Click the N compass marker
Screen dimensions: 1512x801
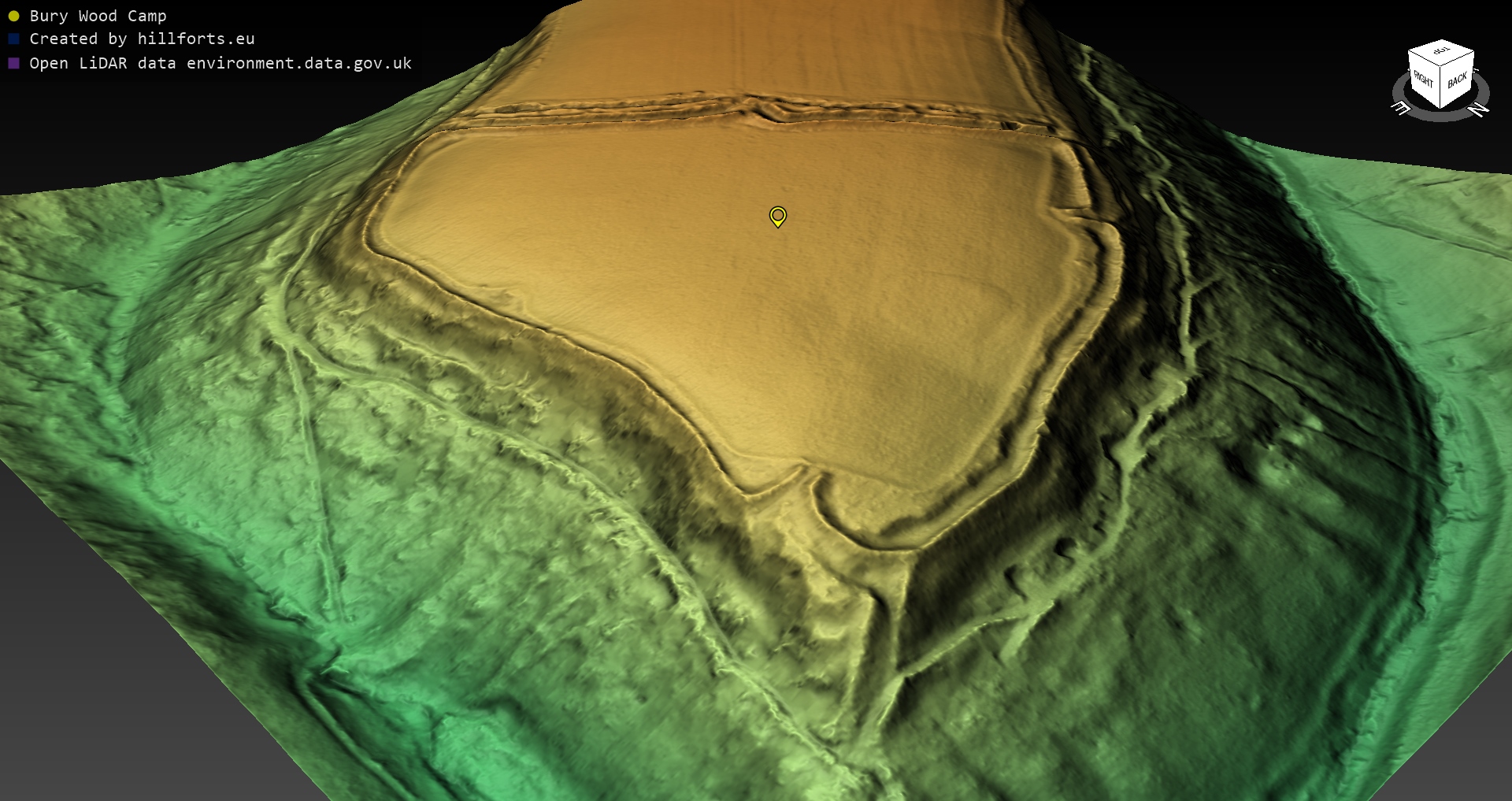1478,109
